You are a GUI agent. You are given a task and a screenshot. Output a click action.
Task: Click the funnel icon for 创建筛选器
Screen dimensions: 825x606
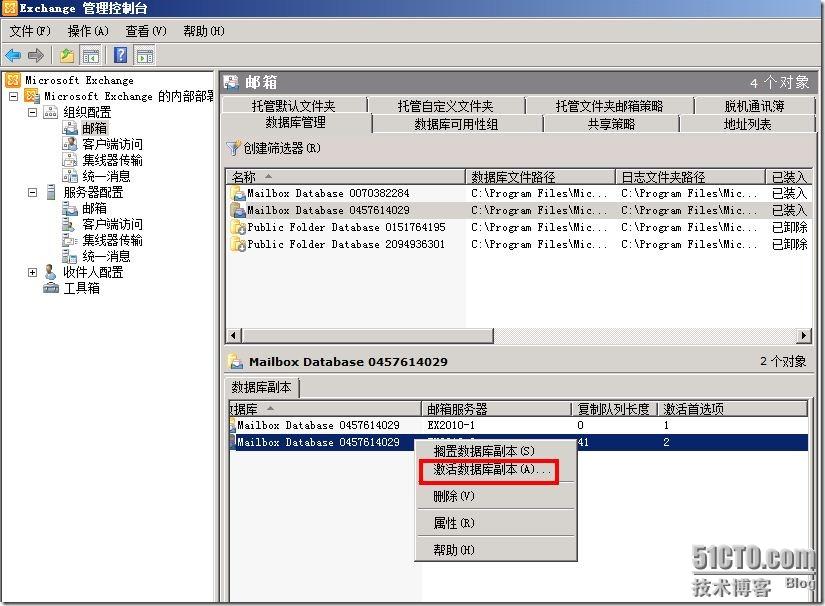tap(233, 148)
